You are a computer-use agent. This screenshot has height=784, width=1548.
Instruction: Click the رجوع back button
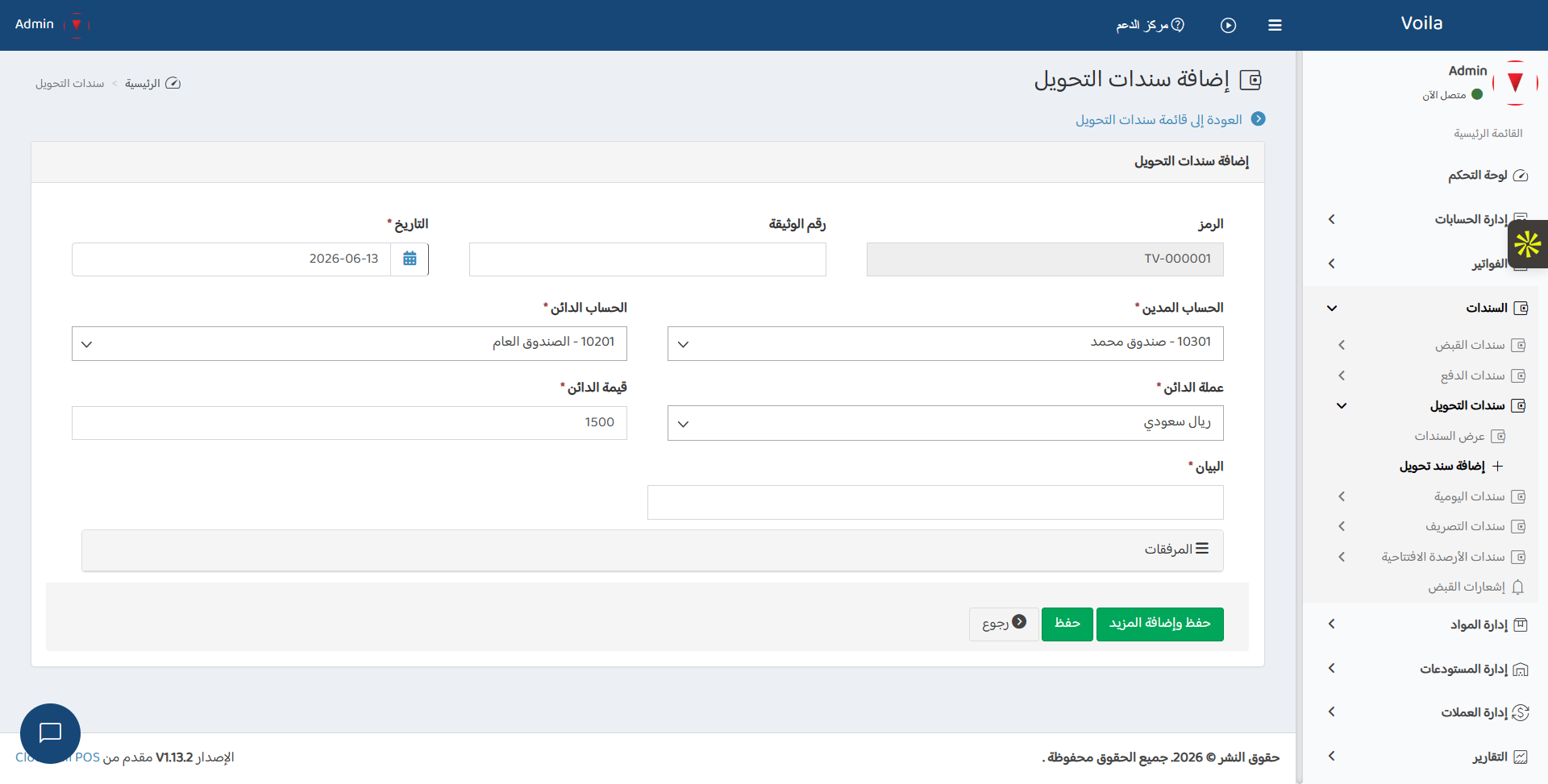[x=1004, y=624]
